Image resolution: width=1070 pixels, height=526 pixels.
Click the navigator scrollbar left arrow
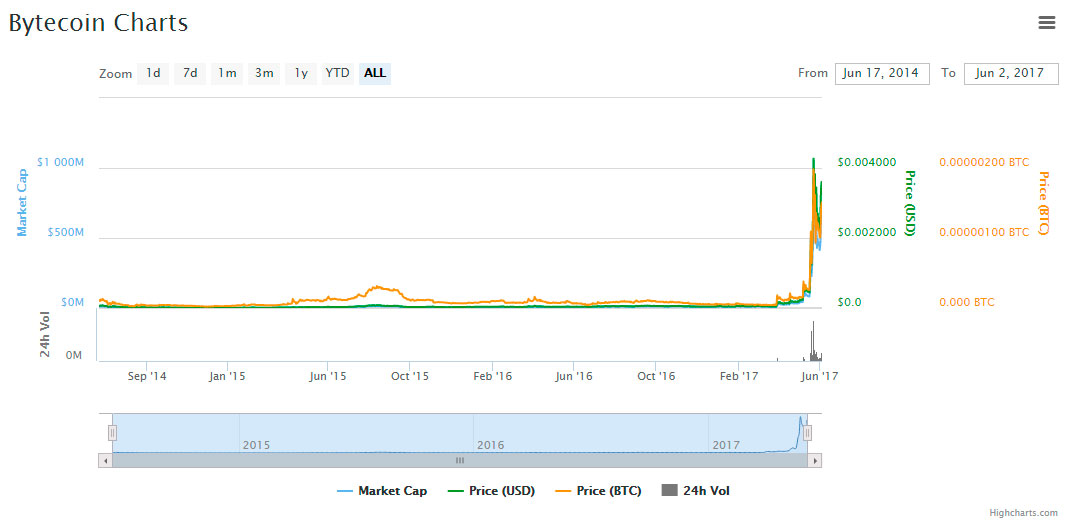pos(105,461)
